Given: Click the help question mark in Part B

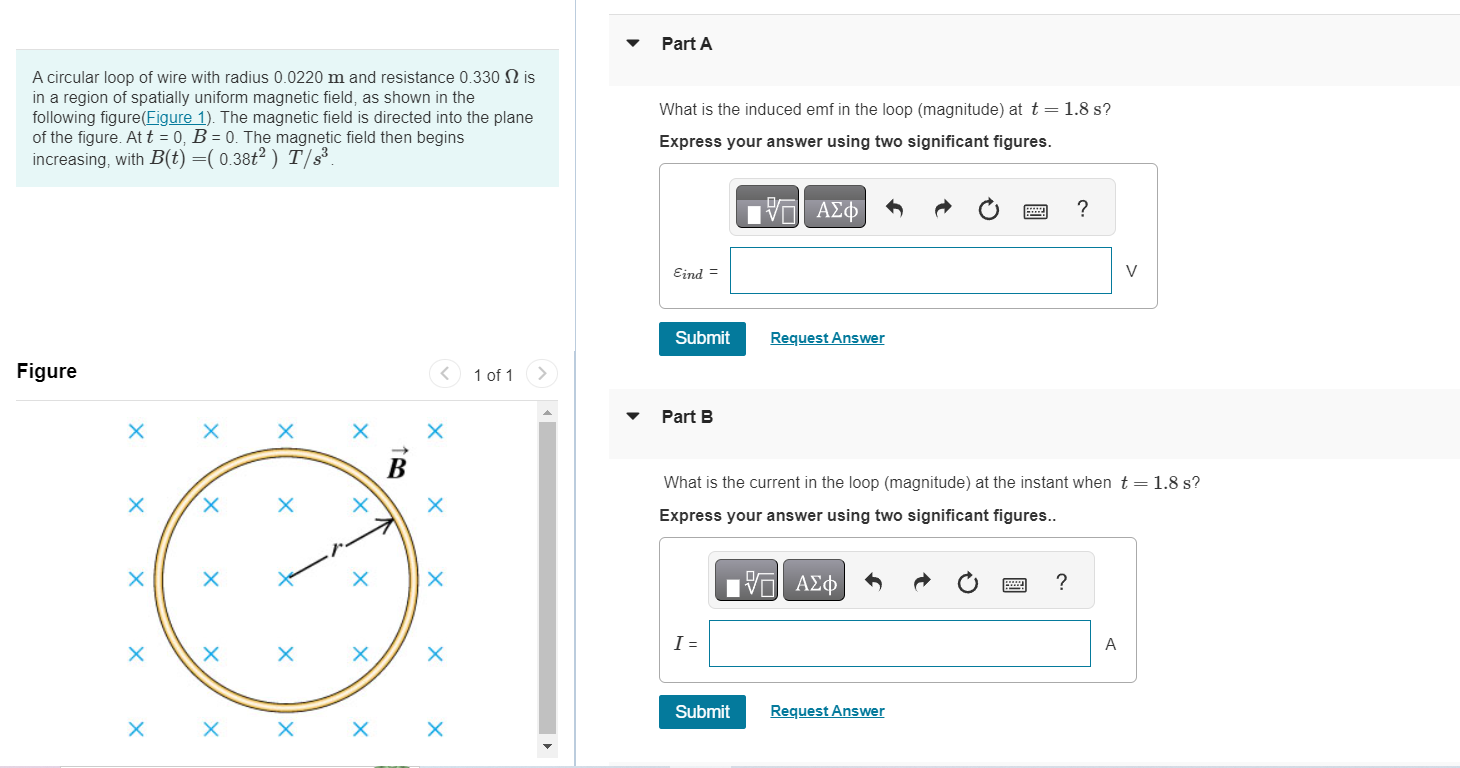Looking at the screenshot, I should 1061,582.
